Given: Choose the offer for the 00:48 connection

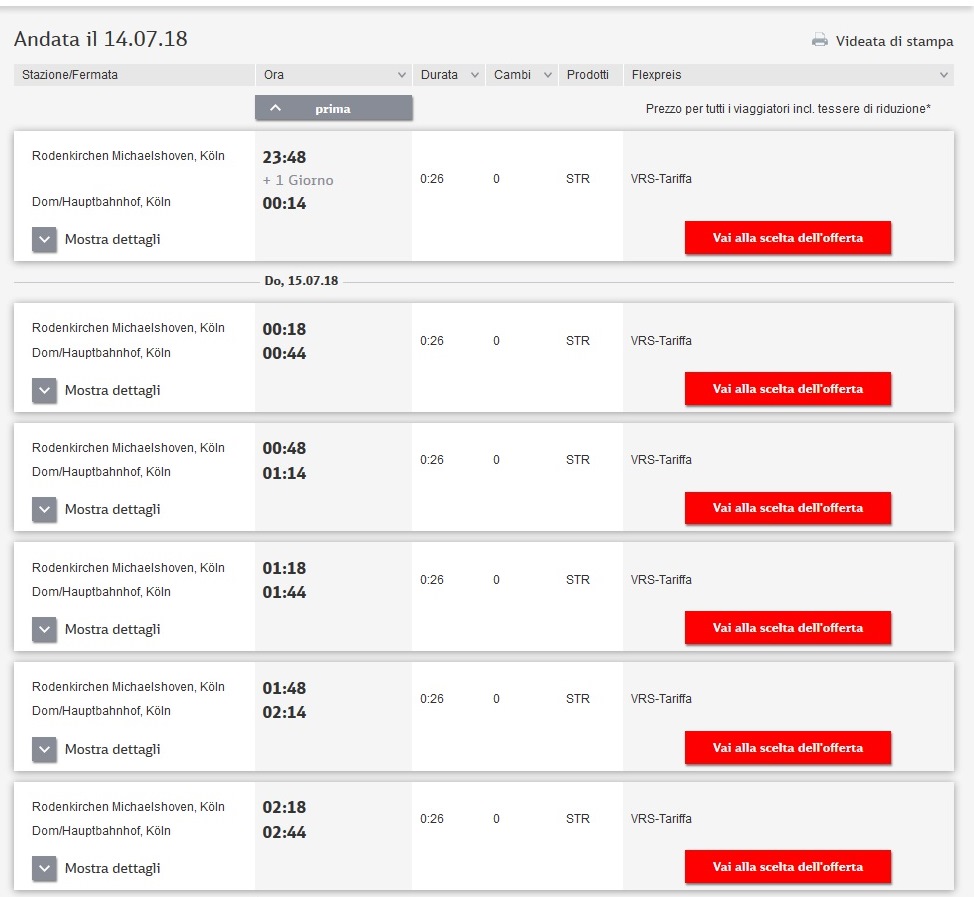Looking at the screenshot, I should (787, 508).
